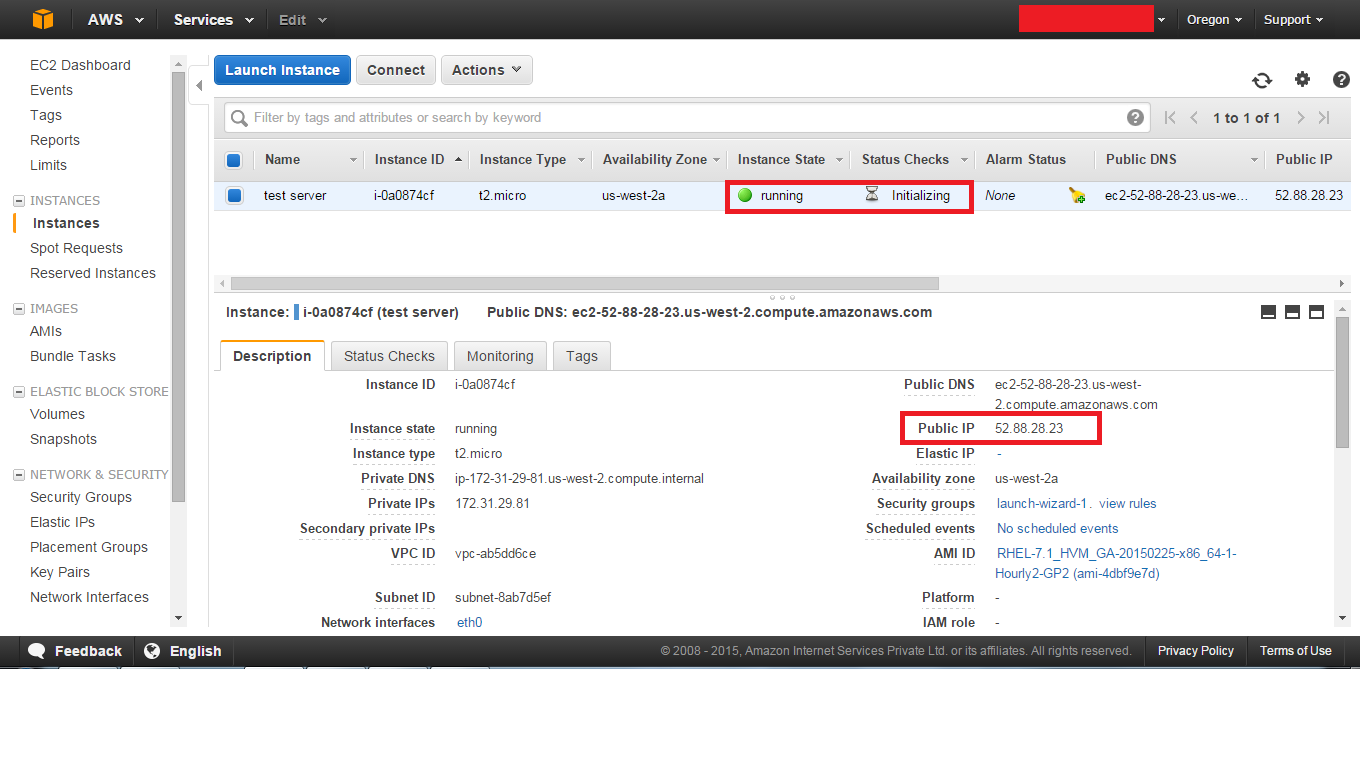
Task: Collapse the navigation sidebar arrow
Action: coord(198,86)
